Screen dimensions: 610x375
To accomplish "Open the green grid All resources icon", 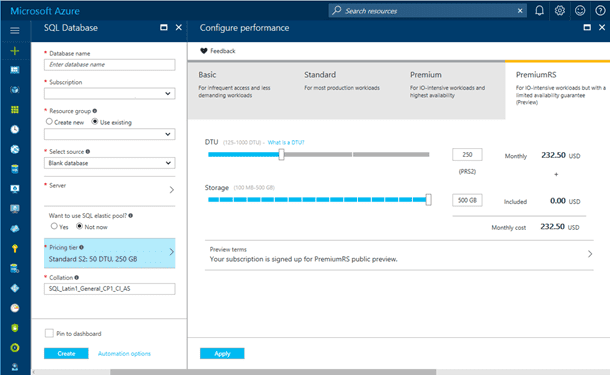I will point(15,110).
